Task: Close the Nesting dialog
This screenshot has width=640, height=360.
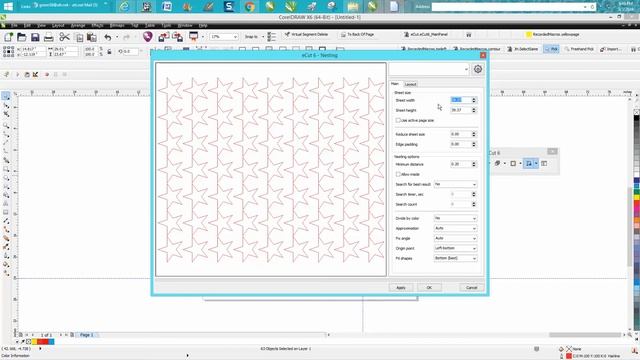Action: [483, 55]
